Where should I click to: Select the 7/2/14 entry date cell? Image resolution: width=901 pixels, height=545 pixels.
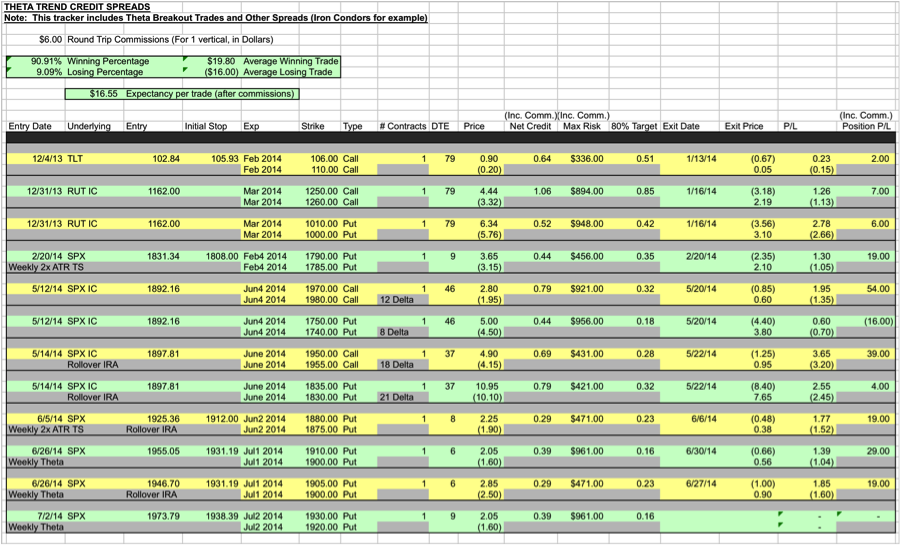[x=49, y=516]
